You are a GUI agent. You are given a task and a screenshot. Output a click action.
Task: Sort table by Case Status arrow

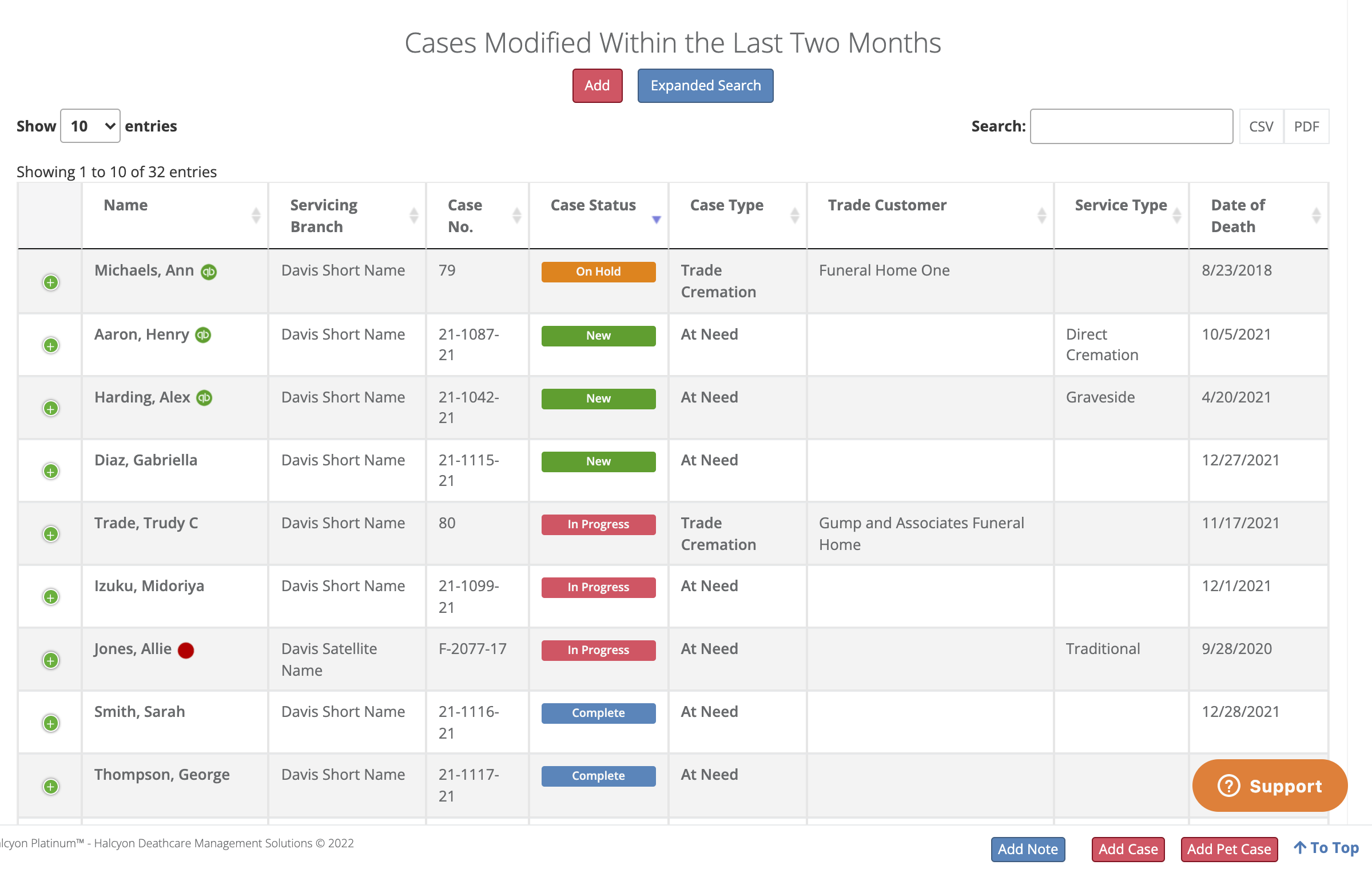(656, 220)
